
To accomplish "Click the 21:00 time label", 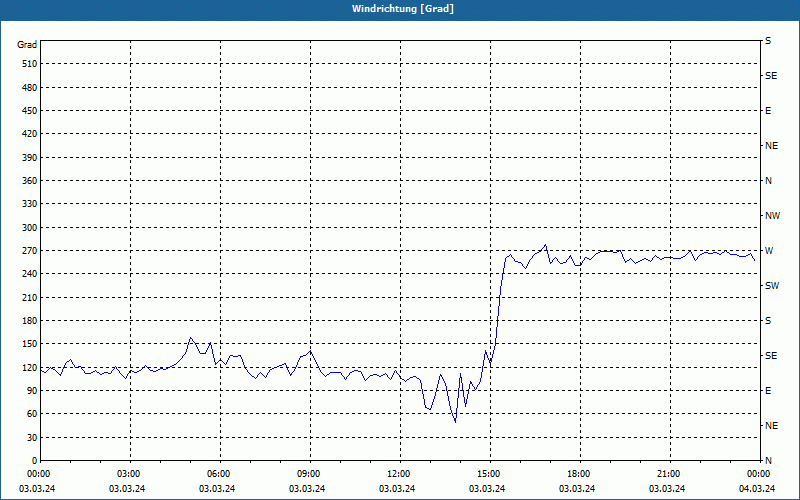I will 668,474.
